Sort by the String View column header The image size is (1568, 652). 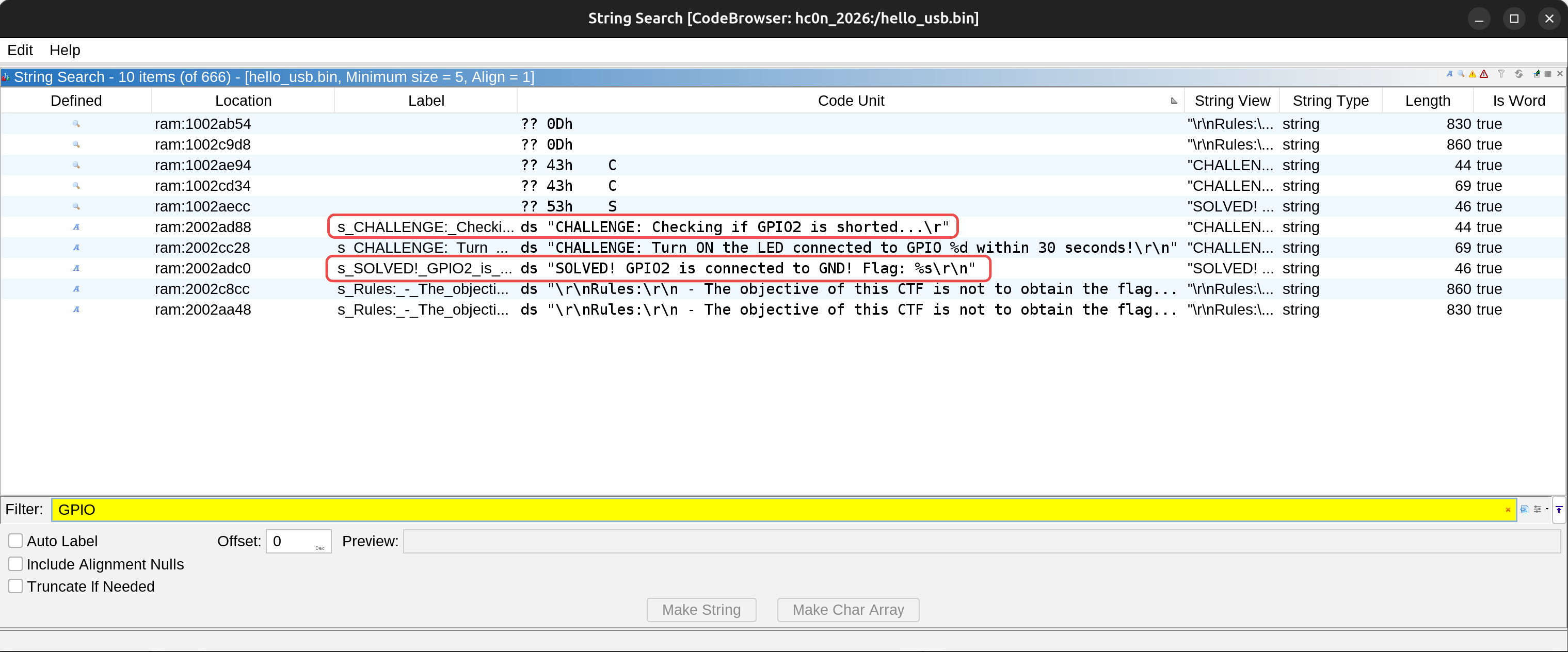point(1232,101)
